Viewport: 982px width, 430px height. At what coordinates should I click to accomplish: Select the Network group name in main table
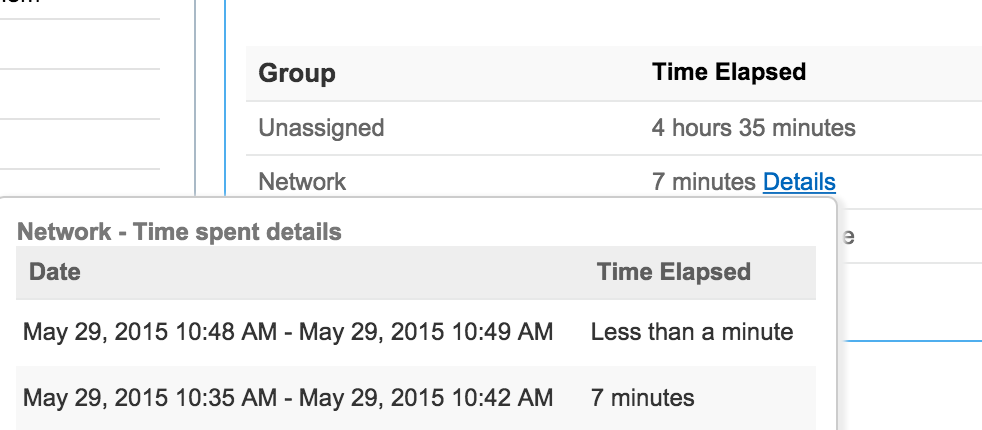tap(302, 182)
